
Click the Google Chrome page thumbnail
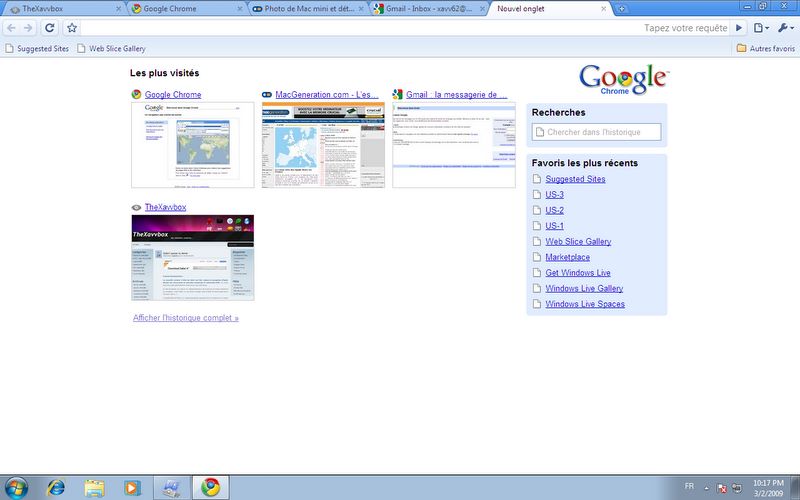tap(193, 145)
